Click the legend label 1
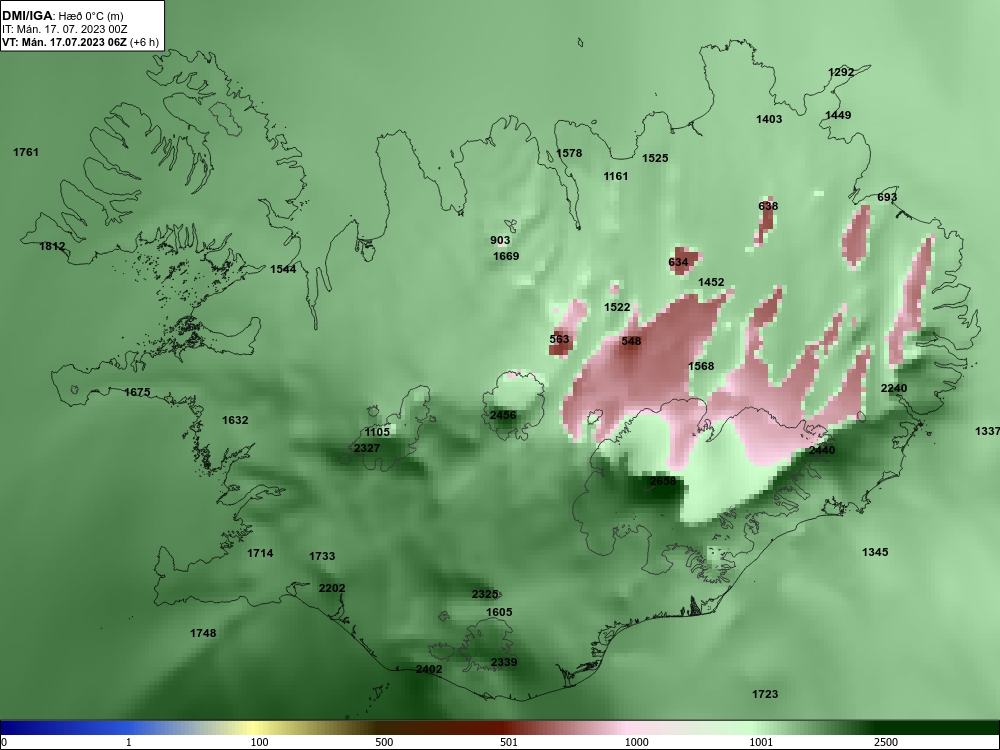 pos(129,742)
